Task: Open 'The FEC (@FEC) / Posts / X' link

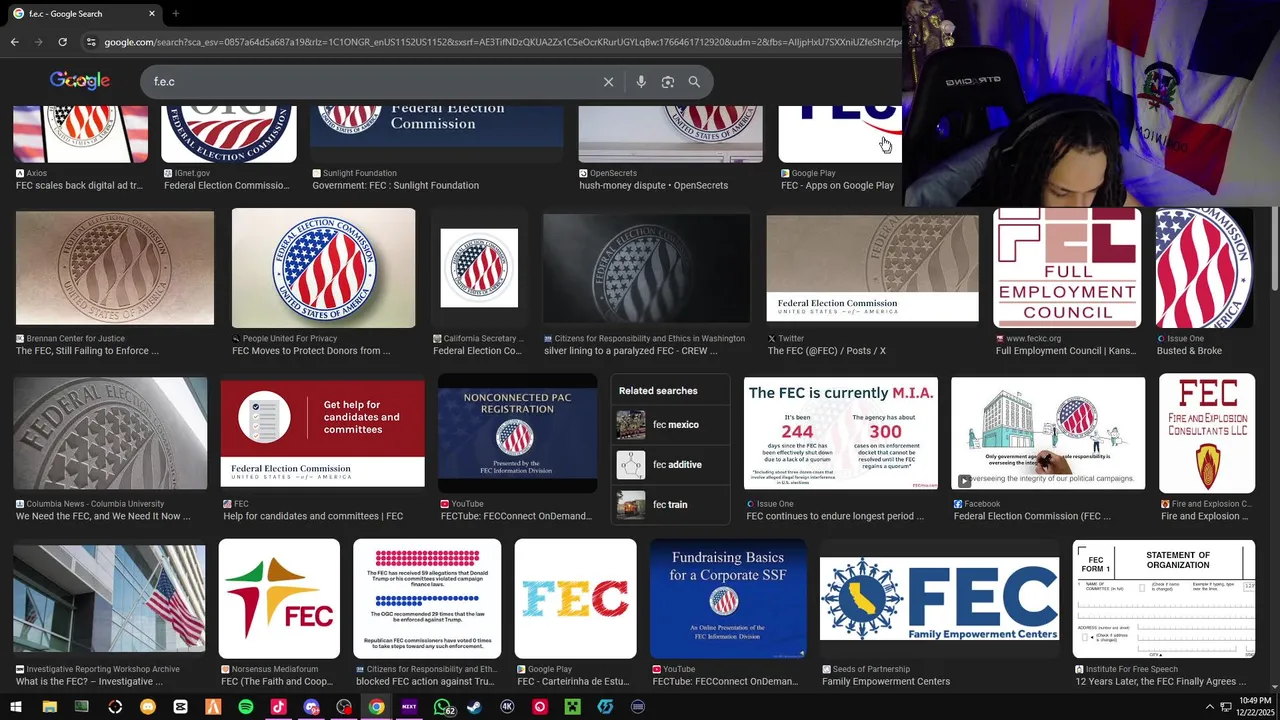Action: click(827, 351)
